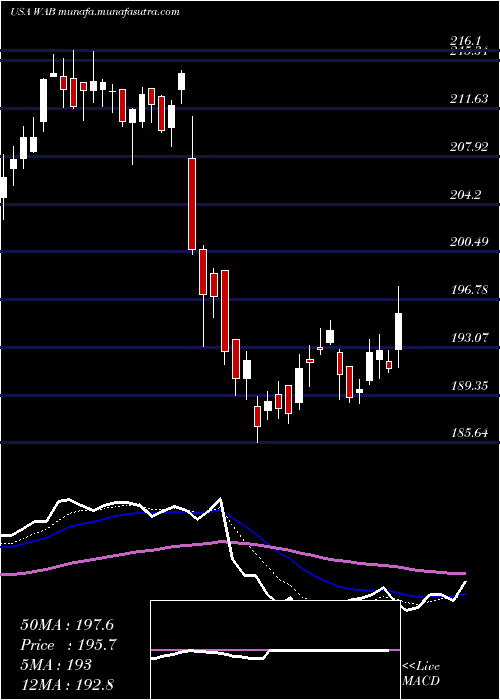500x700 pixels.
Task: Click the 185.64 price level label
Action: 469,433
